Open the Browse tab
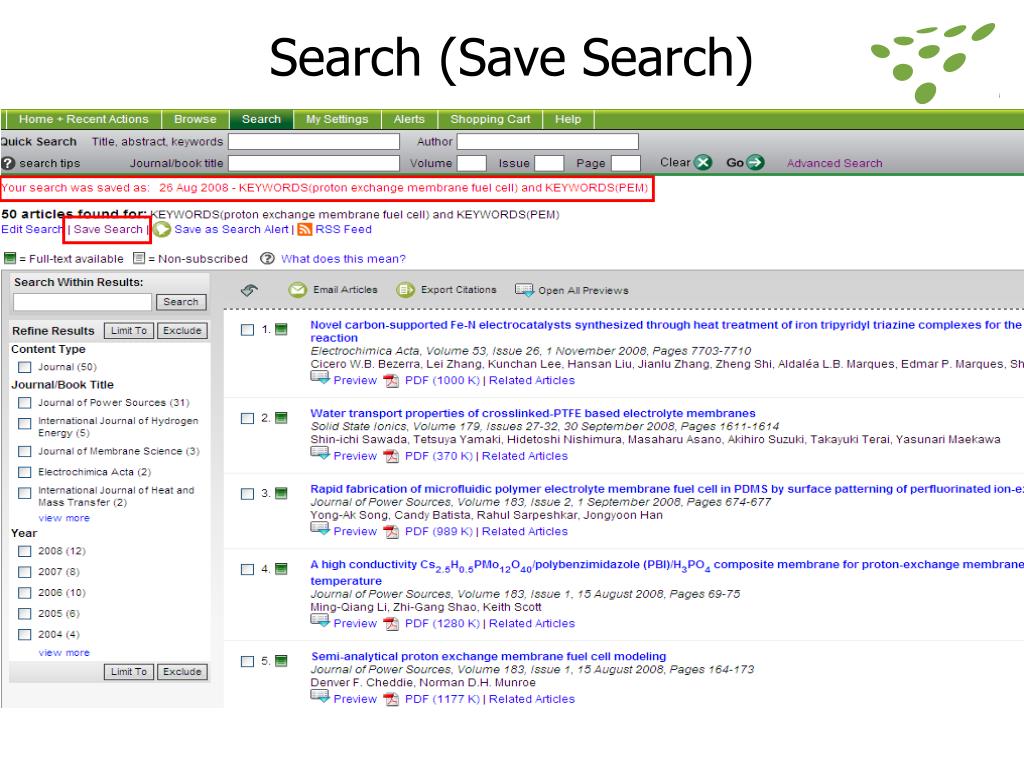This screenshot has width=1024, height=768. (x=195, y=120)
